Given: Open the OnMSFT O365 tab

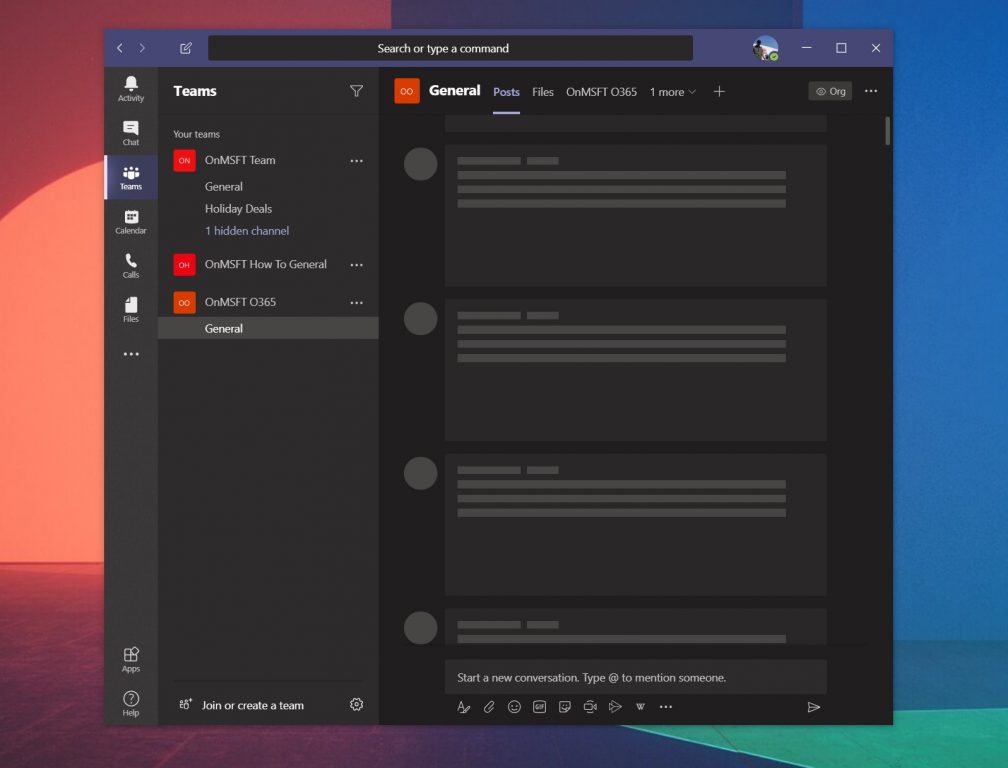Looking at the screenshot, I should coord(601,92).
